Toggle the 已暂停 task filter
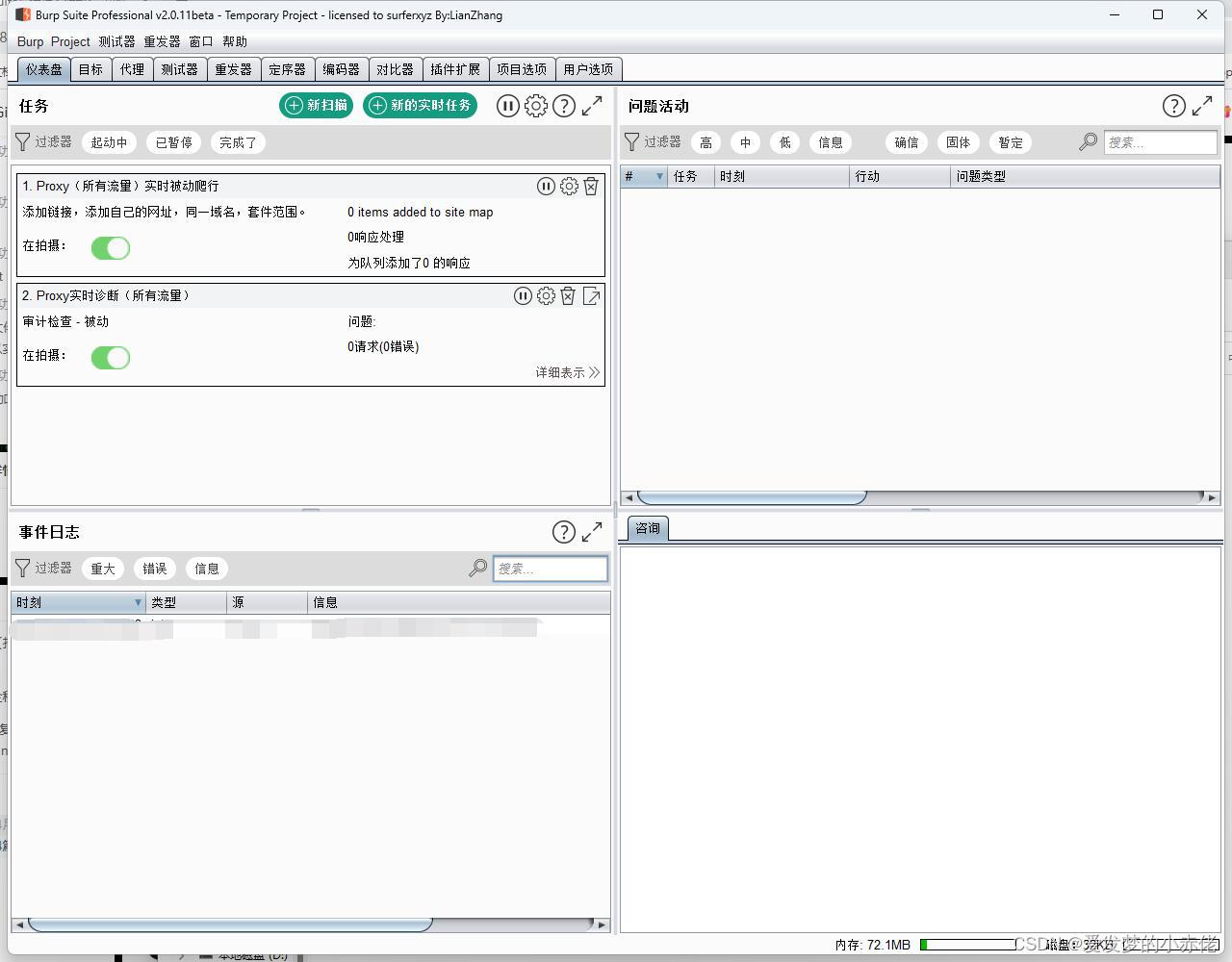This screenshot has width=1232, height=962. pyautogui.click(x=174, y=142)
